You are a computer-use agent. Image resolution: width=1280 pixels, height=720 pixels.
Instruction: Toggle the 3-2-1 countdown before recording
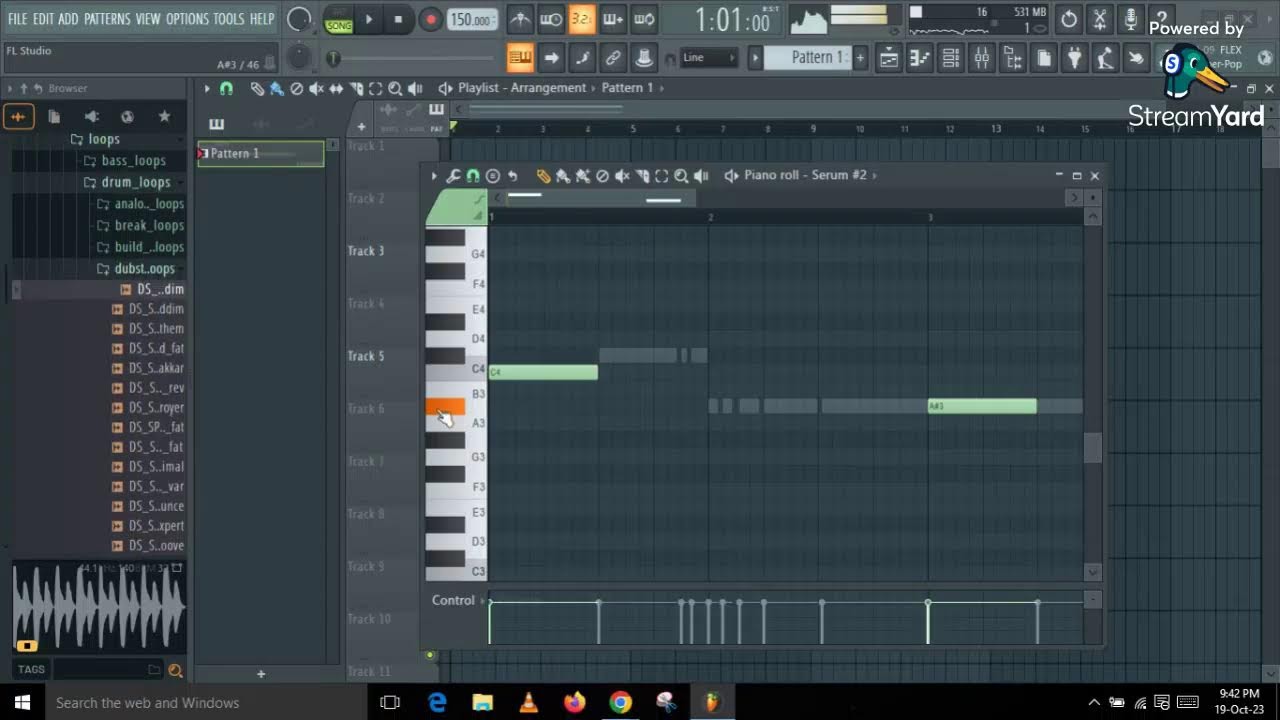point(582,19)
